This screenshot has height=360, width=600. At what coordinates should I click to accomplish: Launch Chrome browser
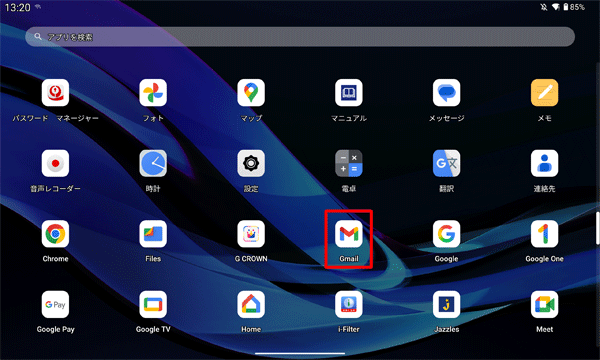click(x=55, y=234)
